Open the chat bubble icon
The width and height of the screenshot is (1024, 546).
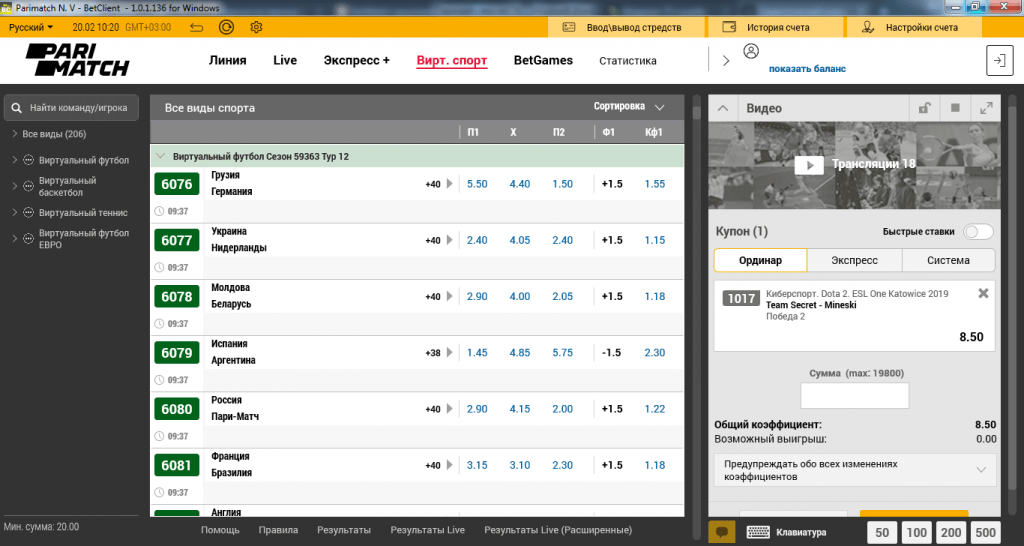pos(722,532)
